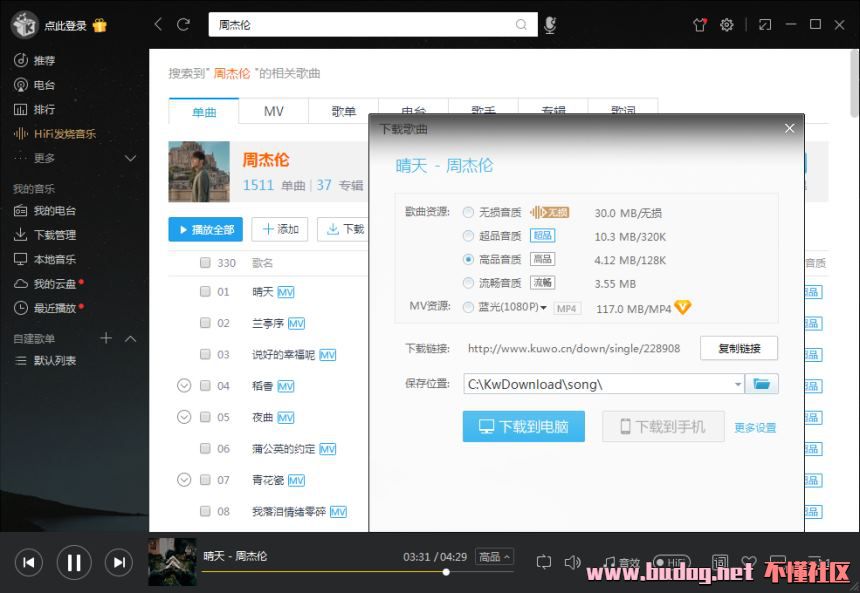Select 高品音质 quality option
Image resolution: width=860 pixels, height=593 pixels.
[468, 259]
